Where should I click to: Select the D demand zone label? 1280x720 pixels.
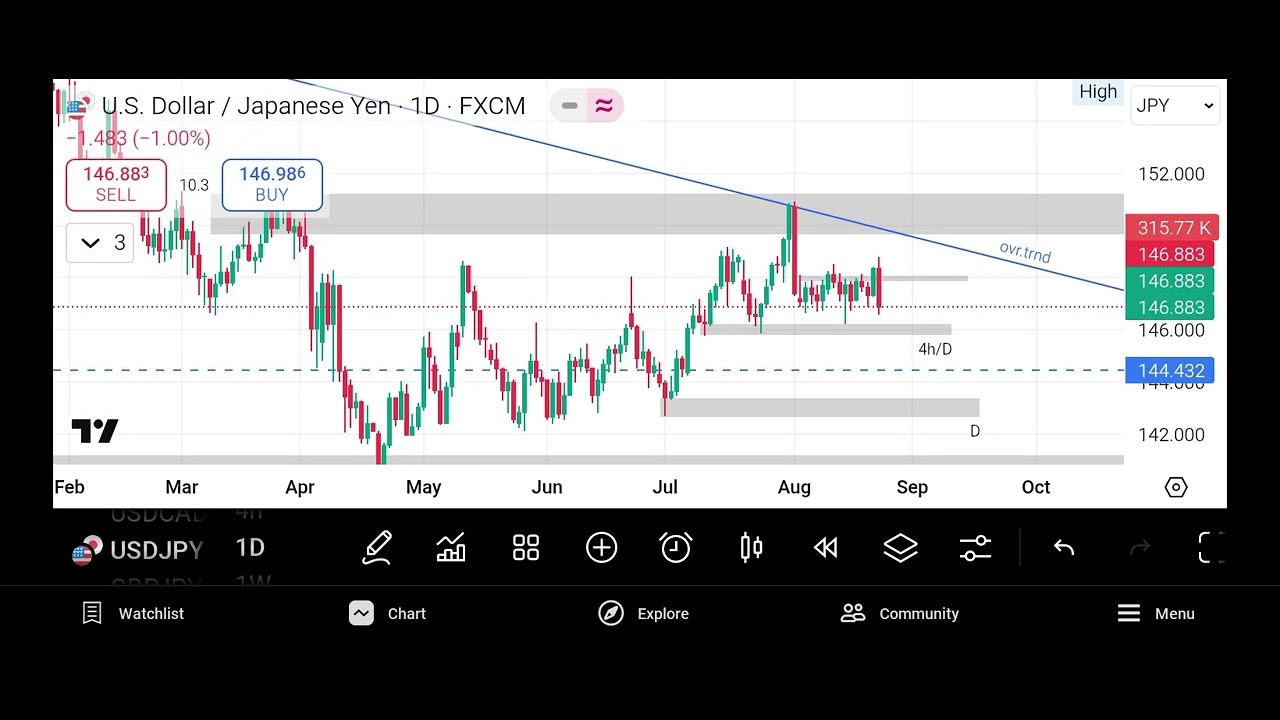coord(975,431)
